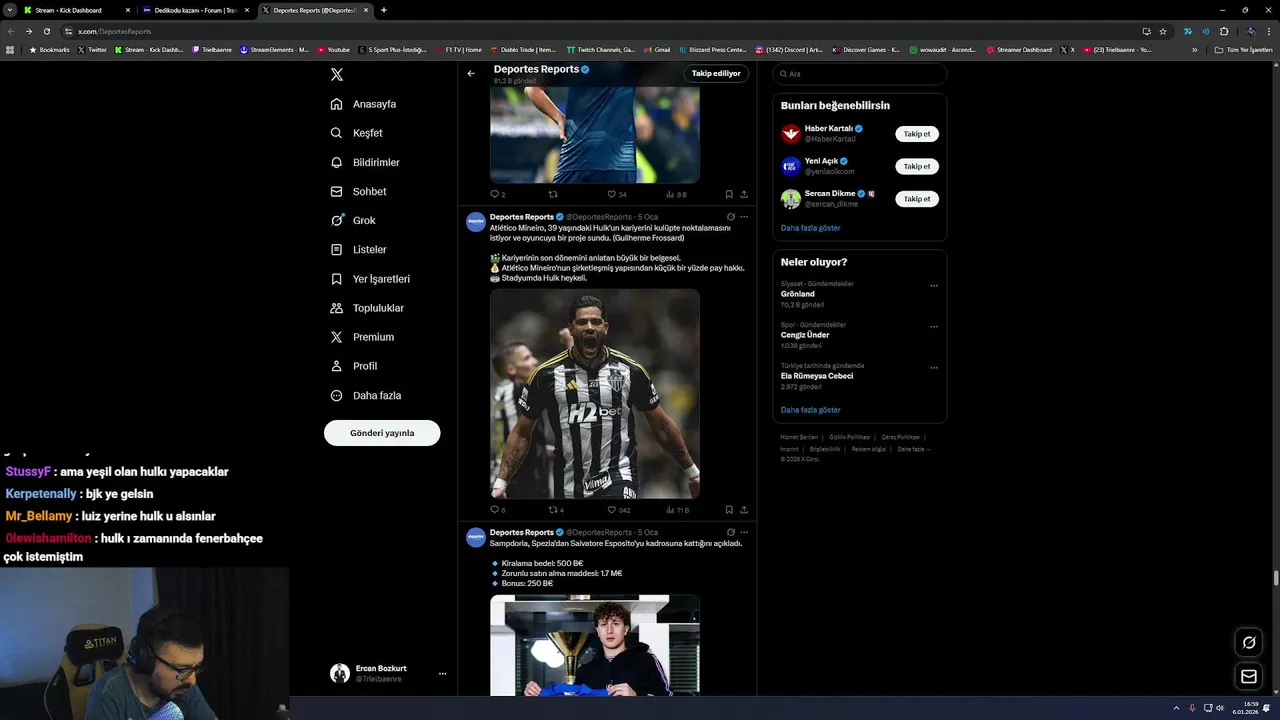Click the x.com/DeportesReports address bar
Screen dimensions: 1280x720
pos(600,31)
